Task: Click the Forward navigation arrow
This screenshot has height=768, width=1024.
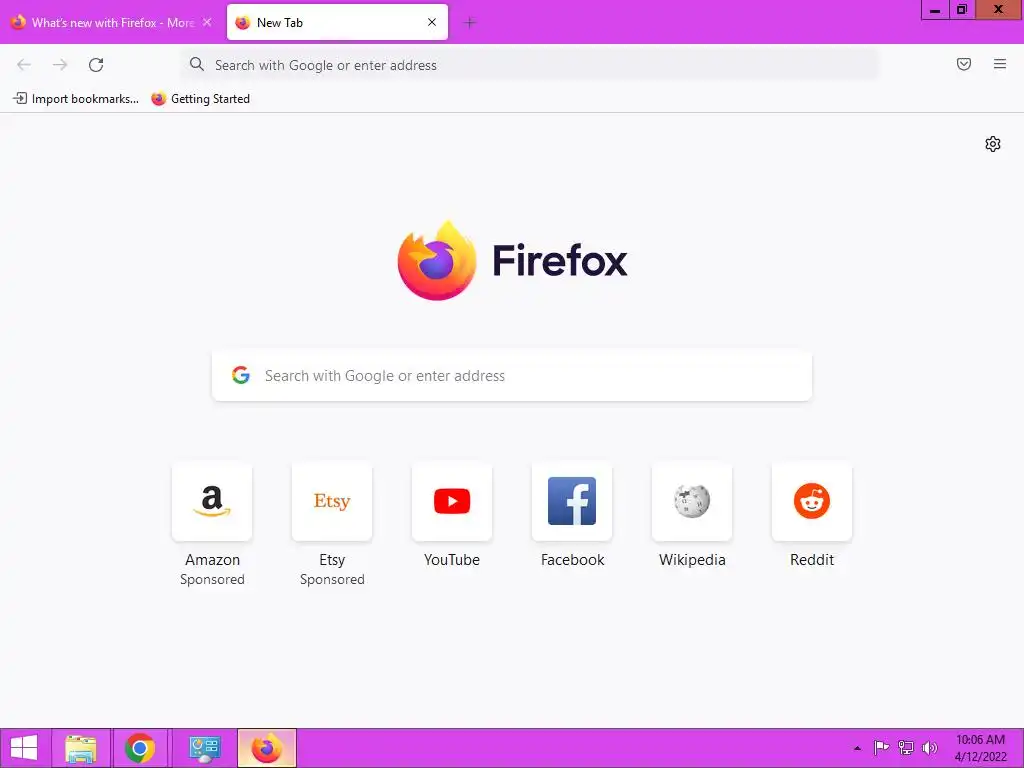Action: [60, 65]
